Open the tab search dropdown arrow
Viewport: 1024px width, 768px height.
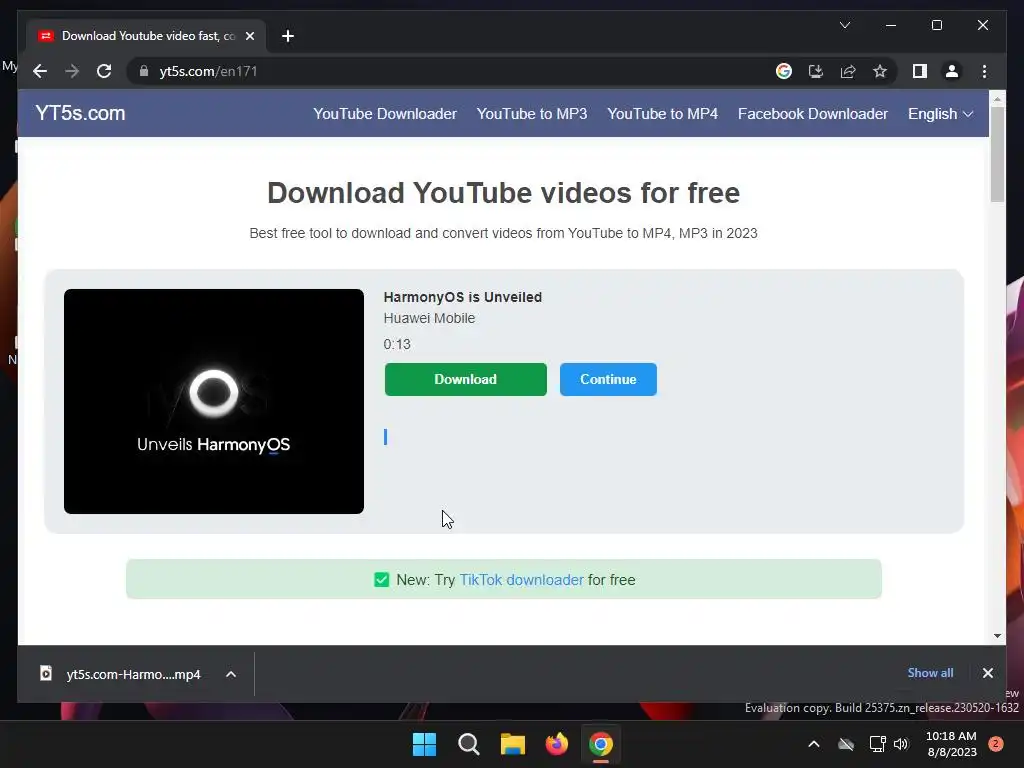844,25
